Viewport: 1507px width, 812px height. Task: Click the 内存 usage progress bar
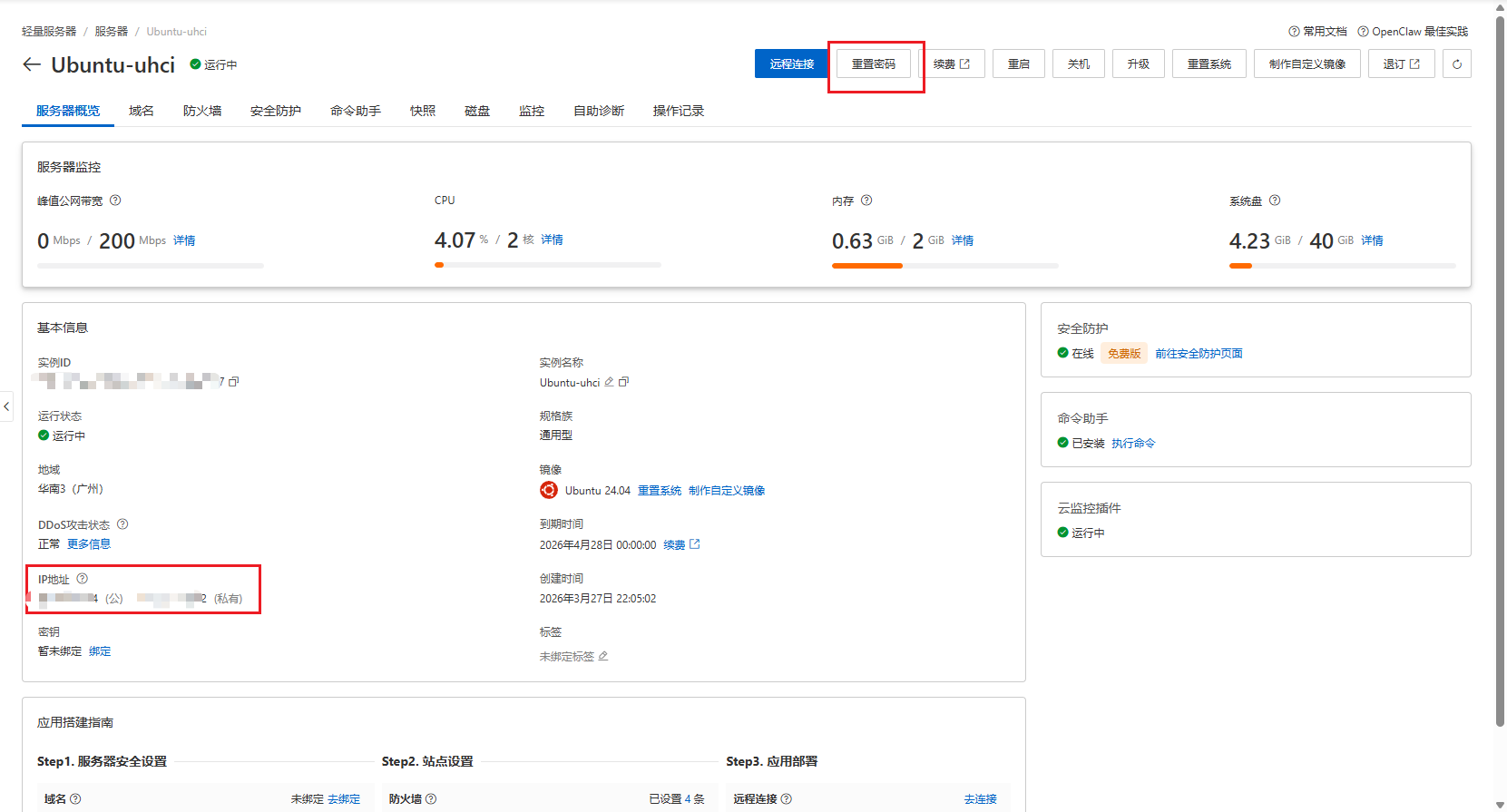coord(944,266)
